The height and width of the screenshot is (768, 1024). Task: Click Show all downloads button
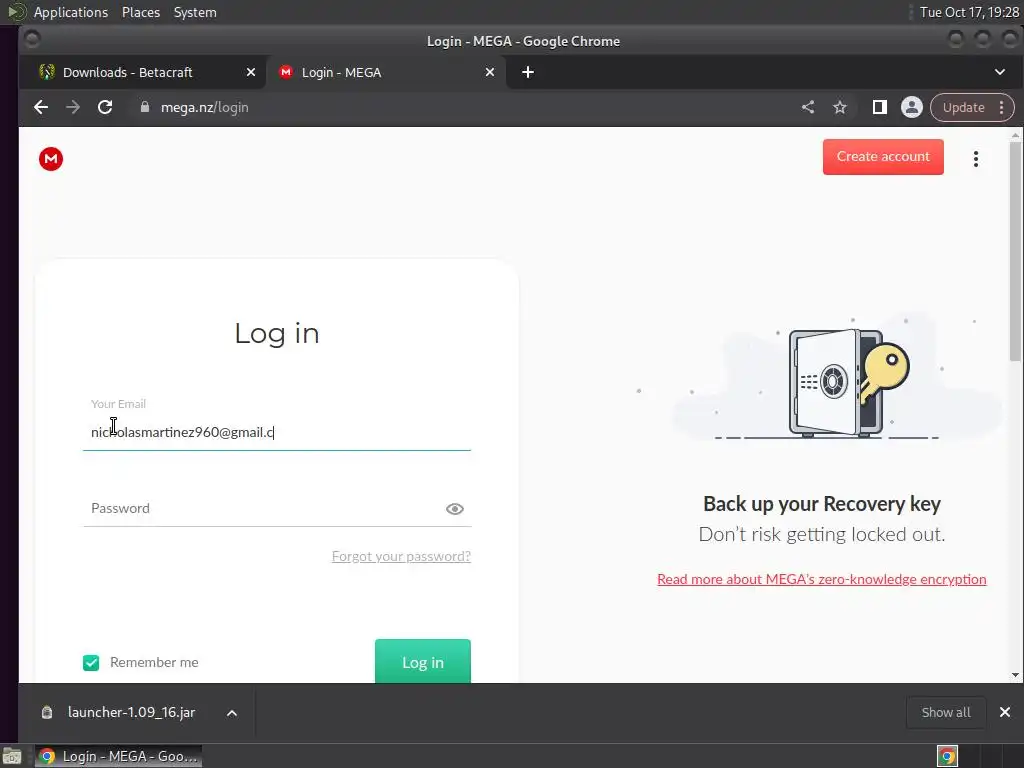click(946, 712)
